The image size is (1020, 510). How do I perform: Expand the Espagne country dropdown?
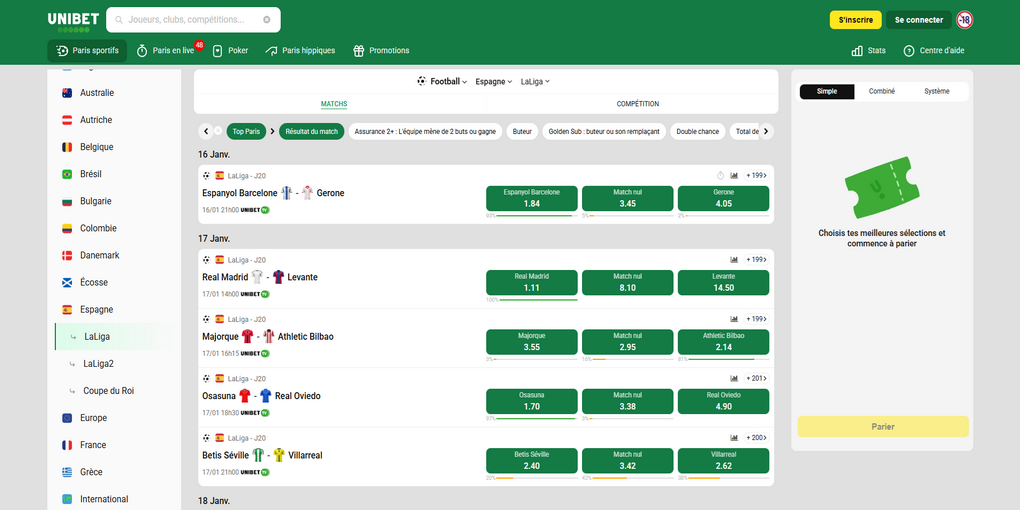tap(493, 81)
